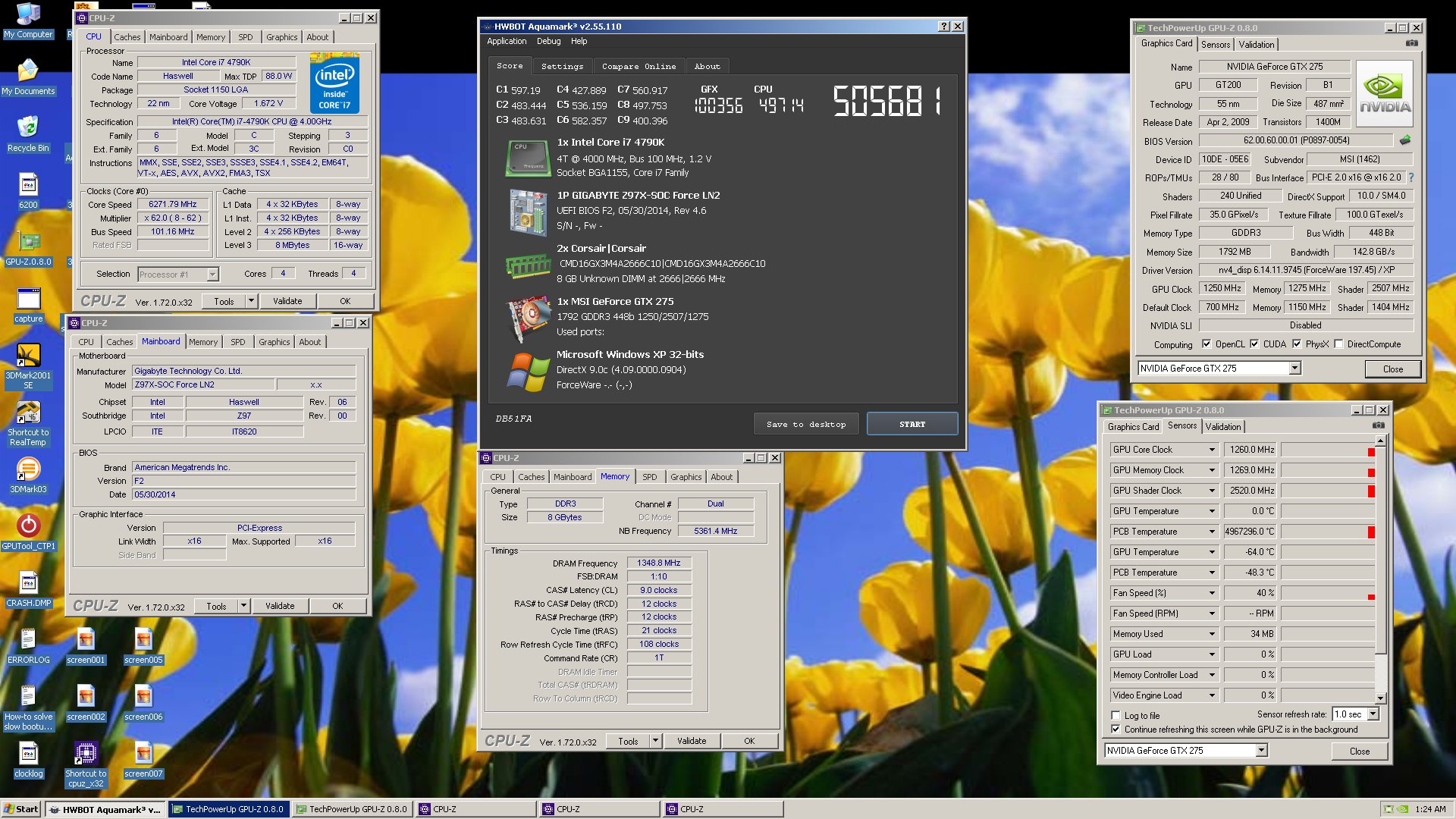Click BIOS save icon next to BIOS Version
Screen dimensions: 1456x819
[x=1405, y=140]
